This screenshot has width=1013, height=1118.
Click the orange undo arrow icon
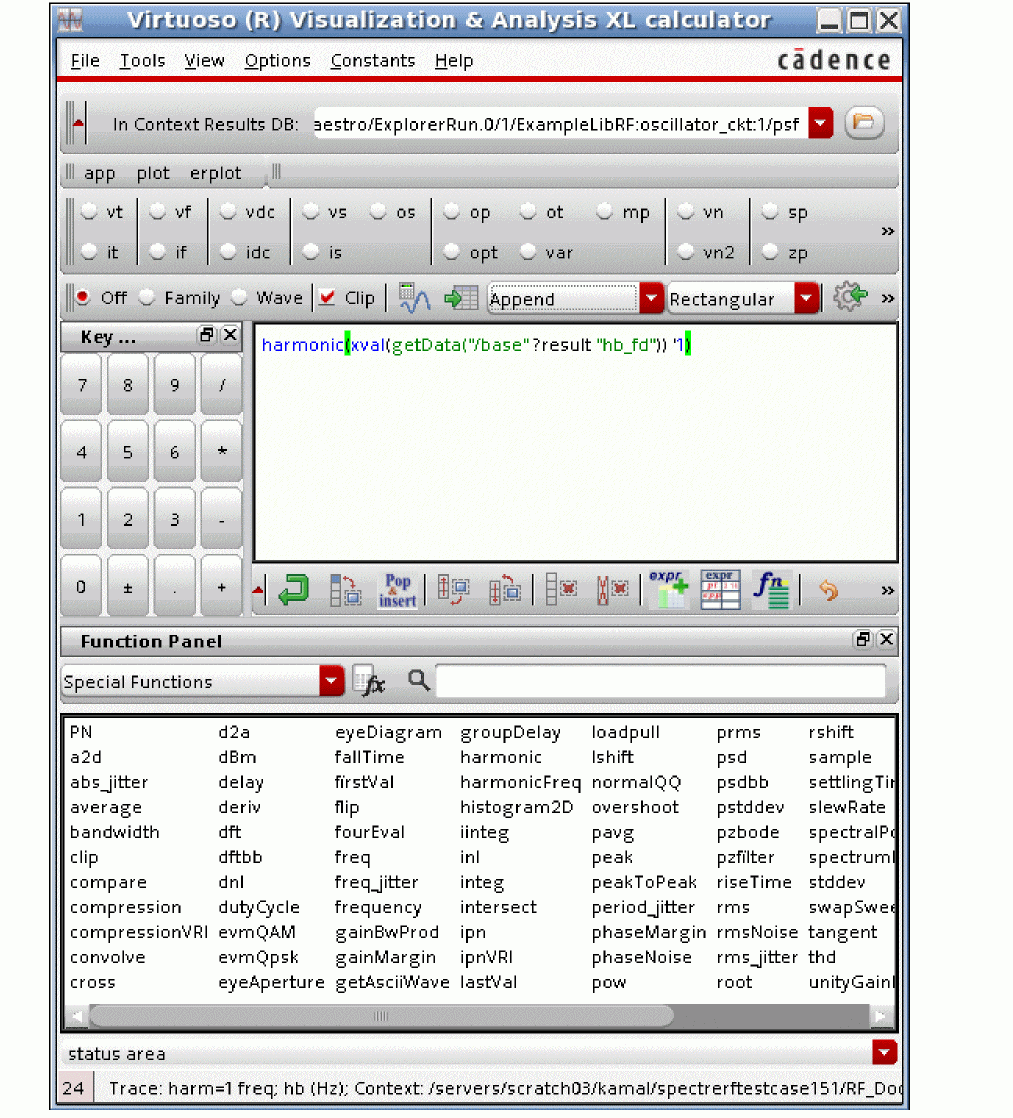pos(828,590)
